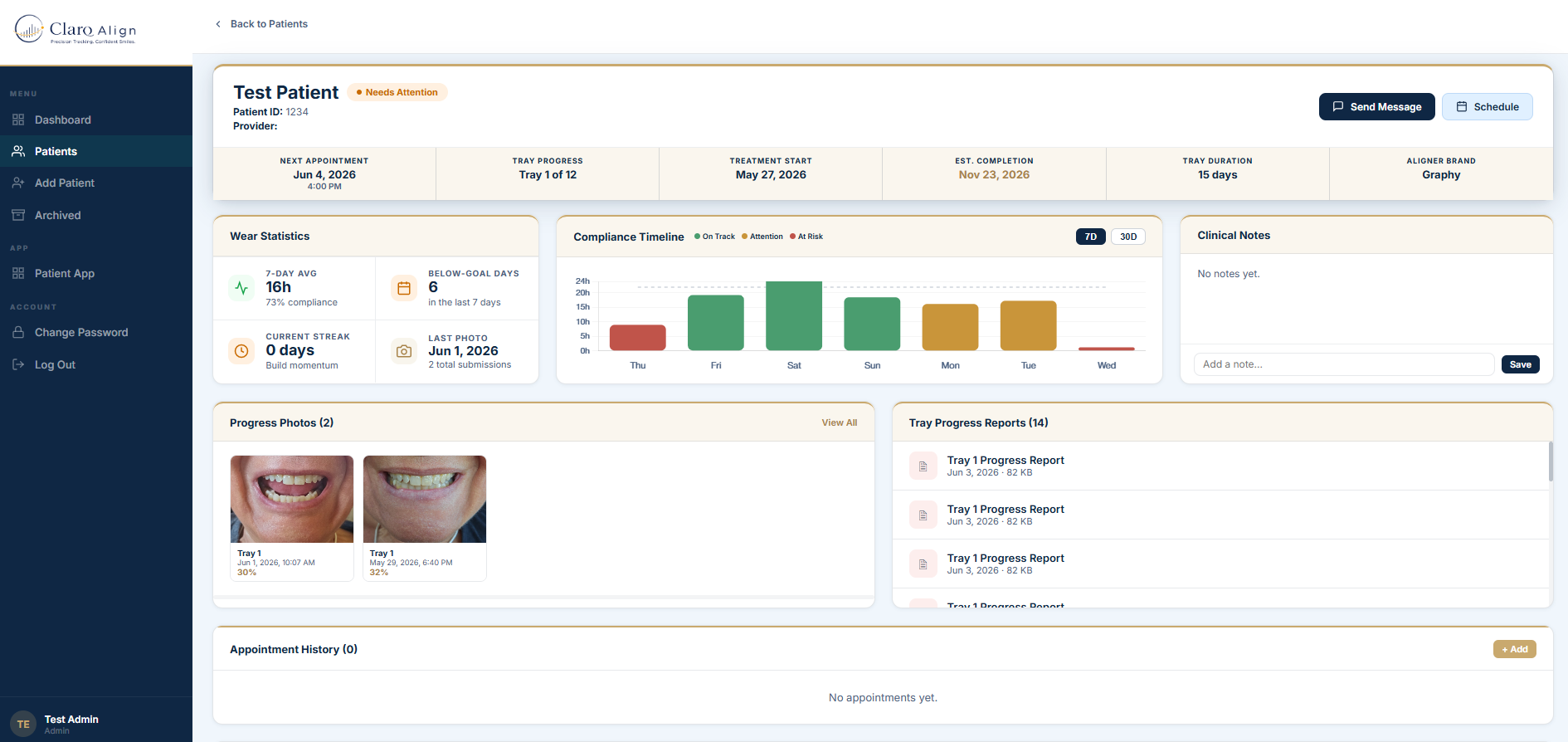This screenshot has height=742, width=1568.
Task: Click the Needs Attention status badge
Action: [x=397, y=92]
